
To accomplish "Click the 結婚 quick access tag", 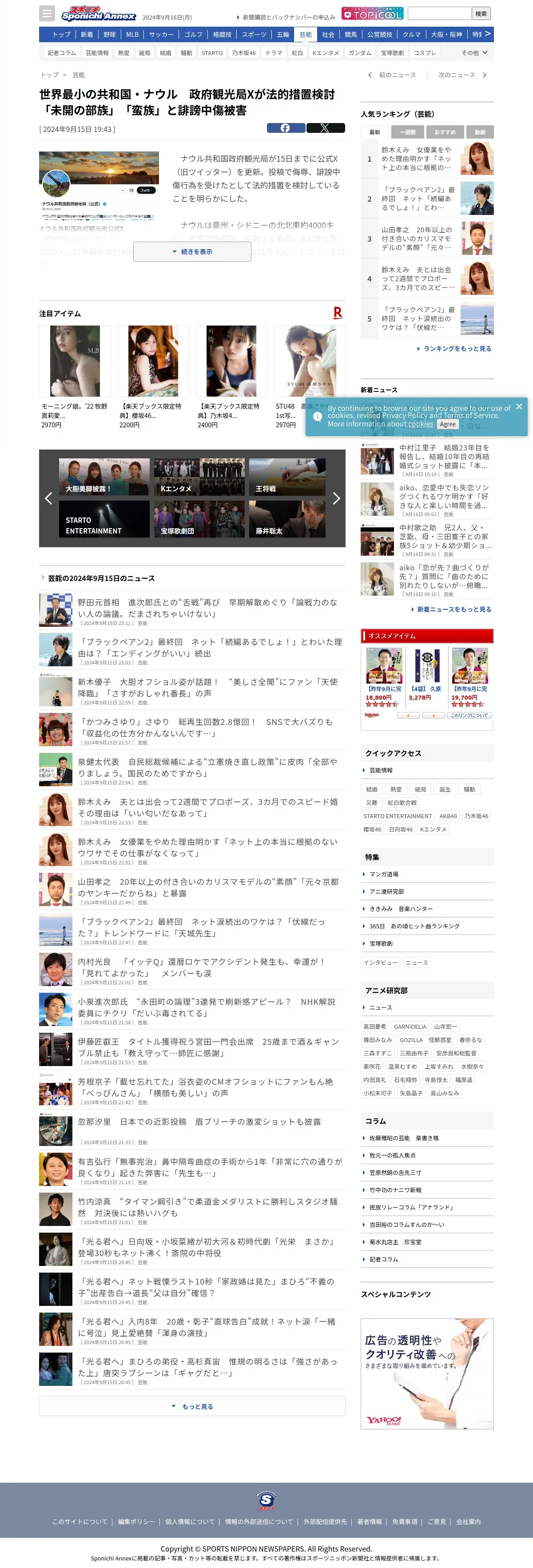I will coord(372,789).
